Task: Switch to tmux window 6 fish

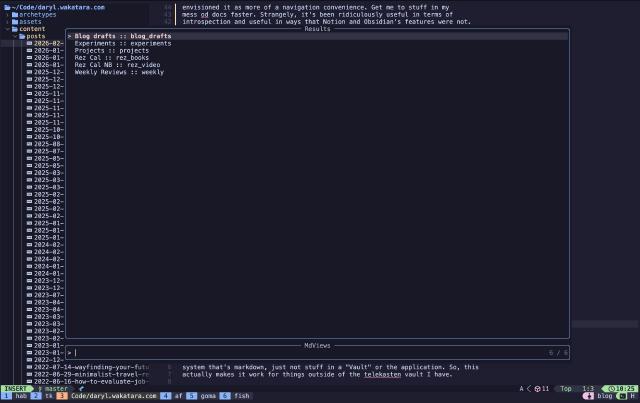Action: coord(235,396)
